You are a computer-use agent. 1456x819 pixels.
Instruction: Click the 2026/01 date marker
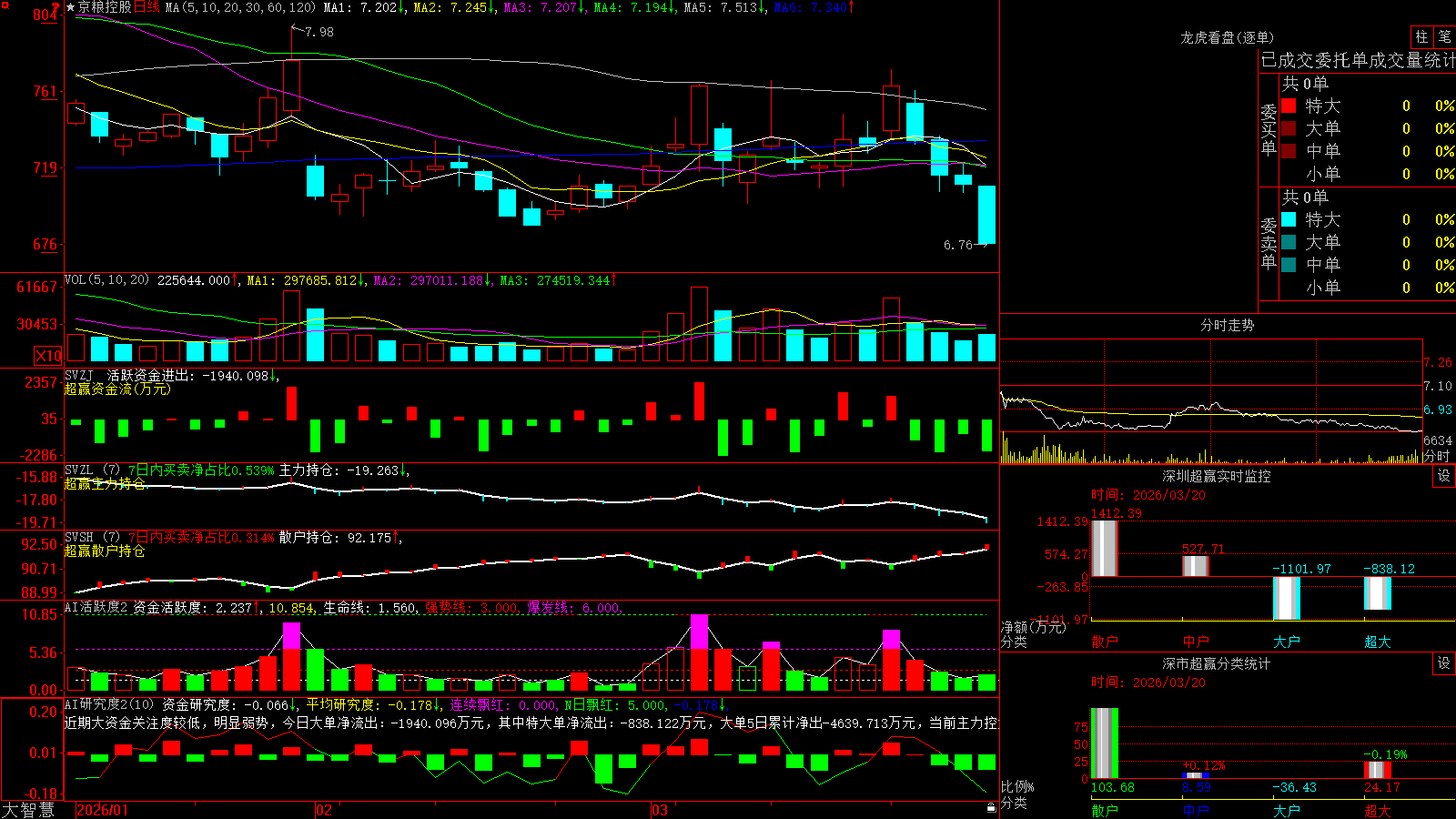tap(103, 810)
